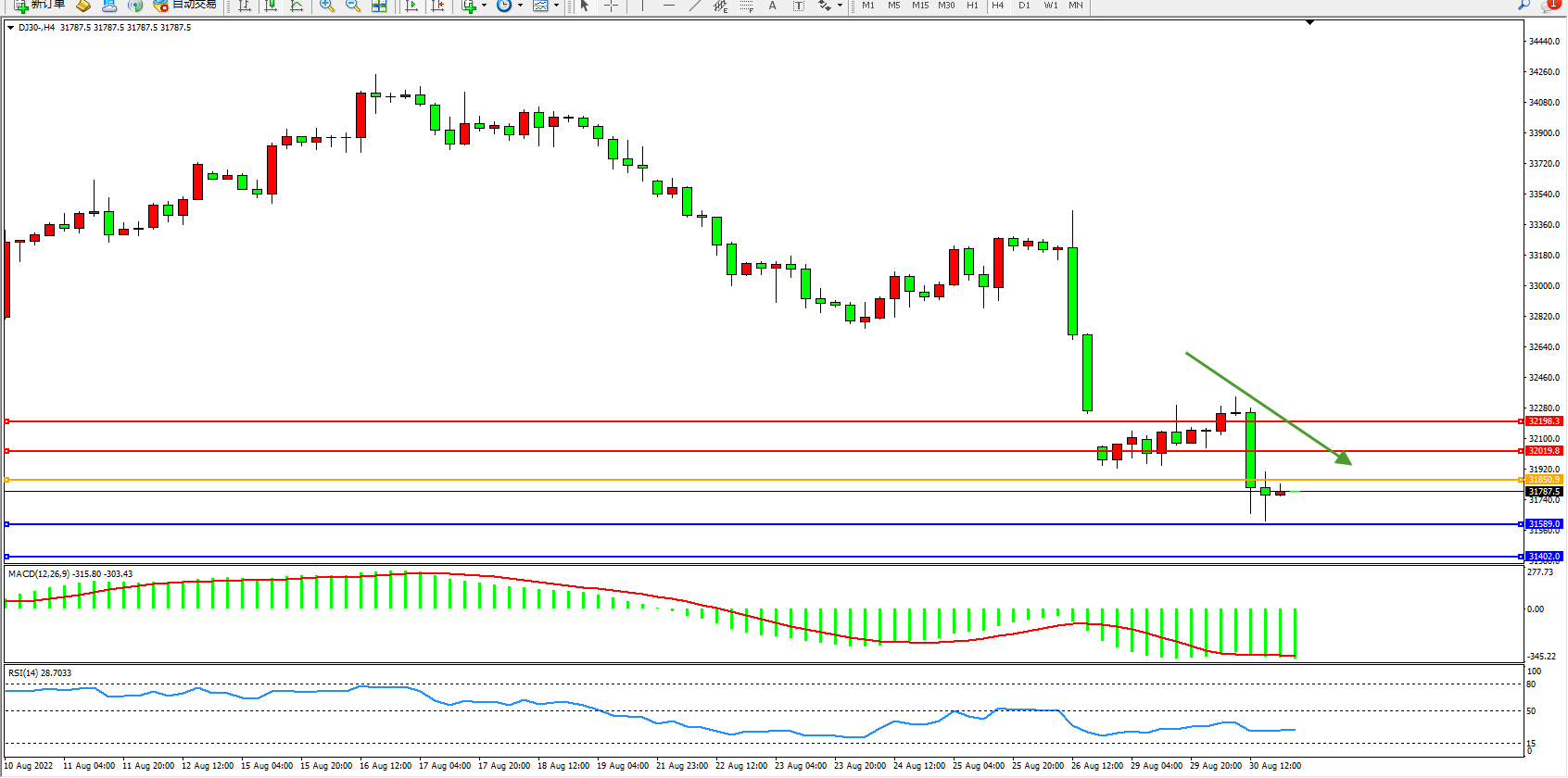
Task: Toggle chart shift icon
Action: [438, 6]
